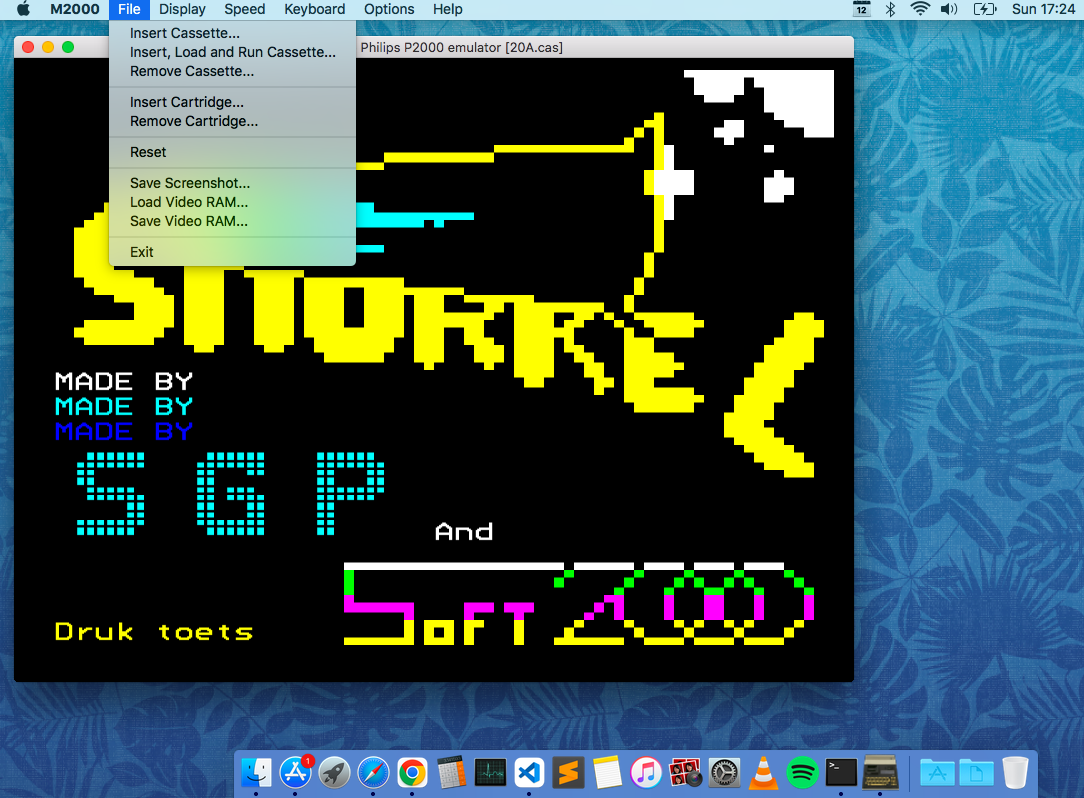This screenshot has width=1084, height=798.
Task: Open Launchpad rocket icon in the dock
Action: tap(335, 772)
